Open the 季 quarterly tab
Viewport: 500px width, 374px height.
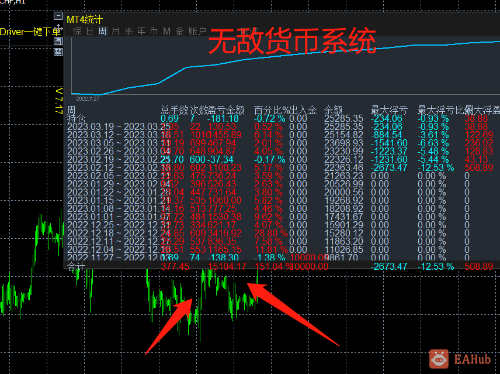[x=129, y=31]
